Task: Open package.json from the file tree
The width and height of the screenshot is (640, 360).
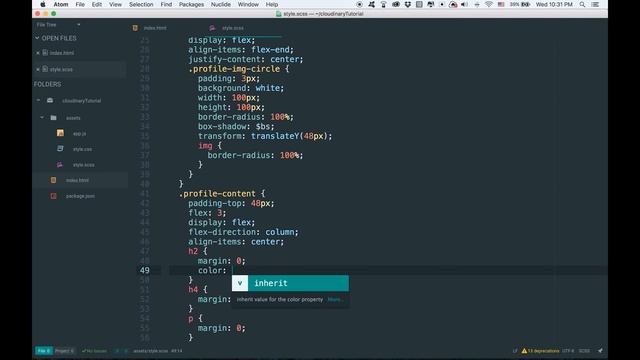Action: [x=80, y=196]
